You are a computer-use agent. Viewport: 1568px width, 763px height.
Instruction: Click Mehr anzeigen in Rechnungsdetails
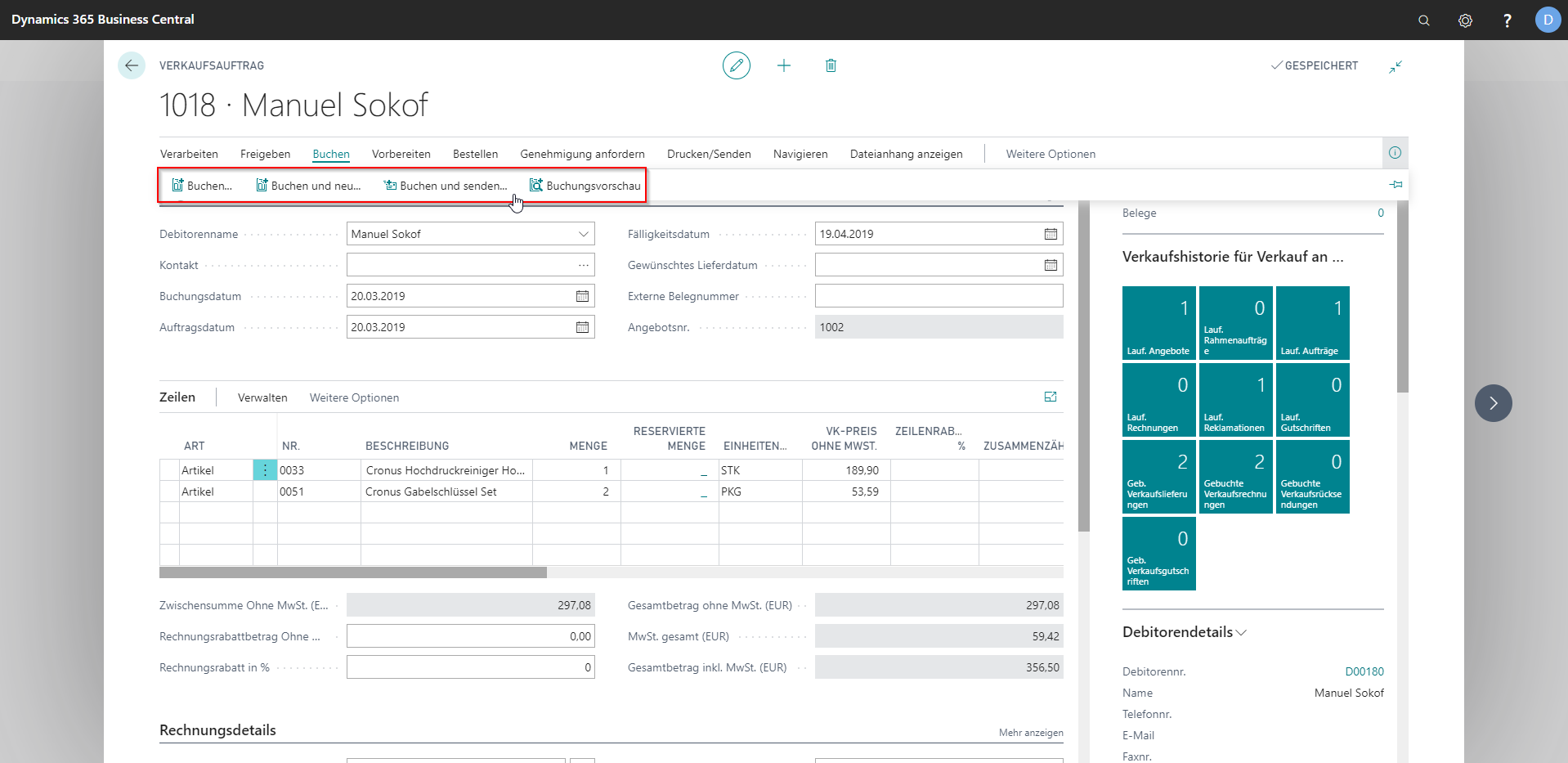click(1031, 733)
